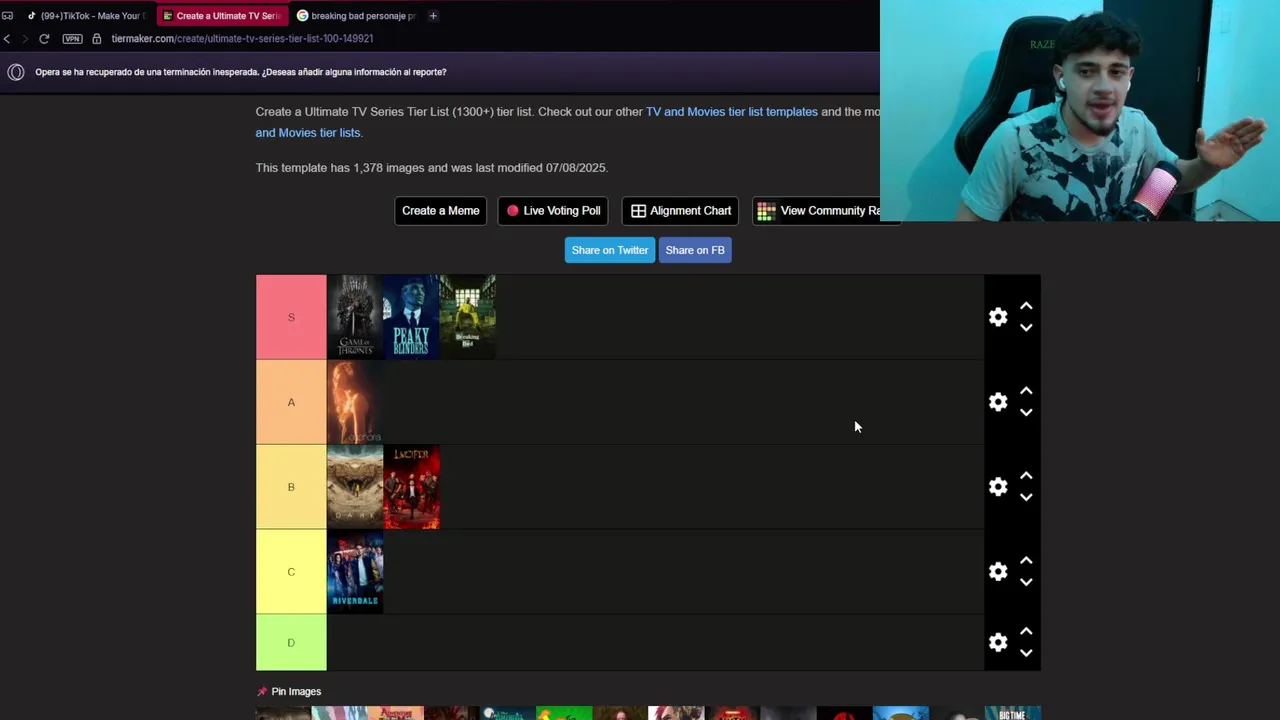The height and width of the screenshot is (720, 1280).
Task: Switch to breaking bad personaje Google tab
Action: pyautogui.click(x=356, y=16)
